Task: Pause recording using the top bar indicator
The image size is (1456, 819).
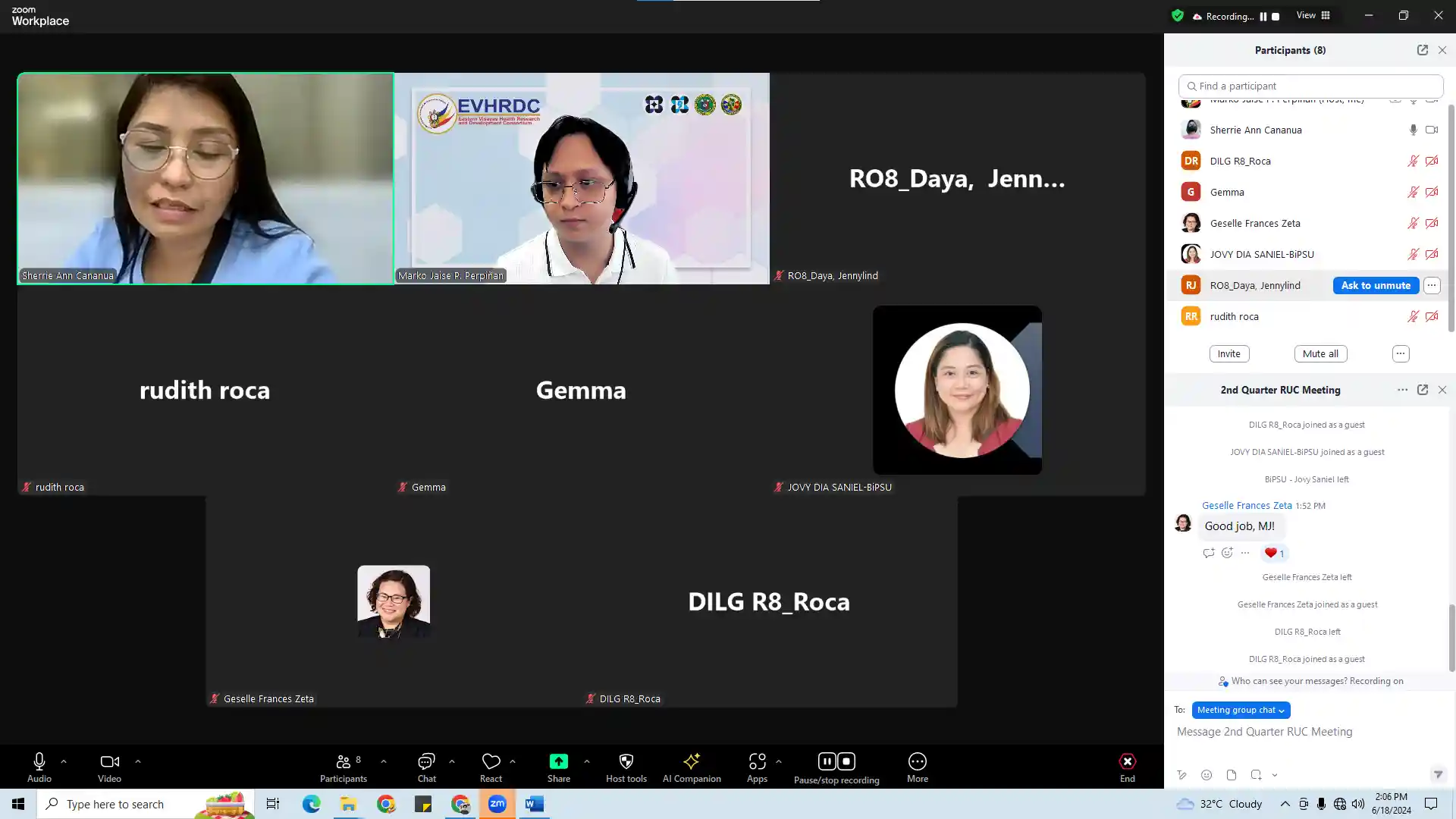Action: pos(1263,17)
